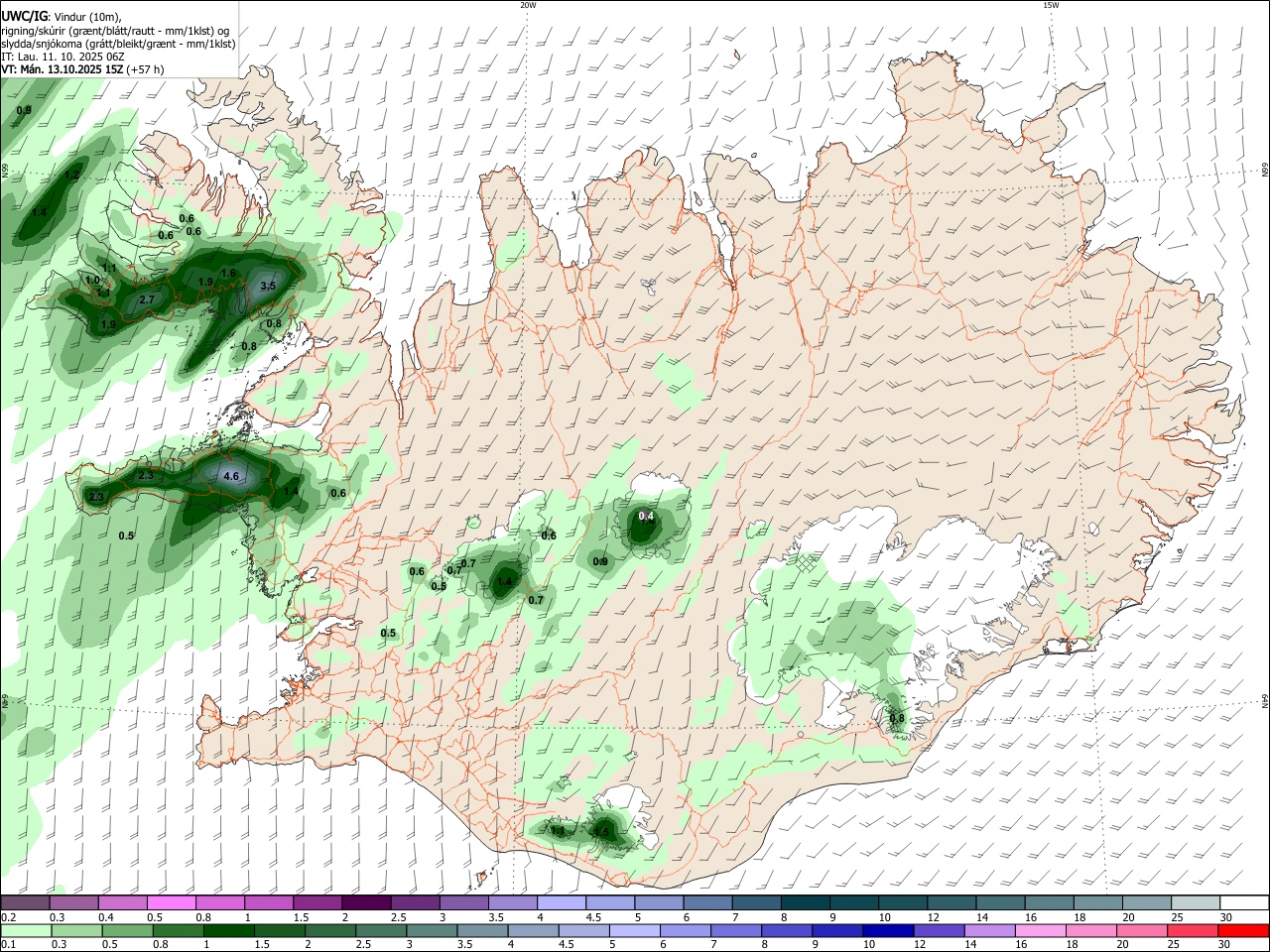1270x952 pixels.
Task: Click the 20W longitude label
Action: pyautogui.click(x=528, y=5)
